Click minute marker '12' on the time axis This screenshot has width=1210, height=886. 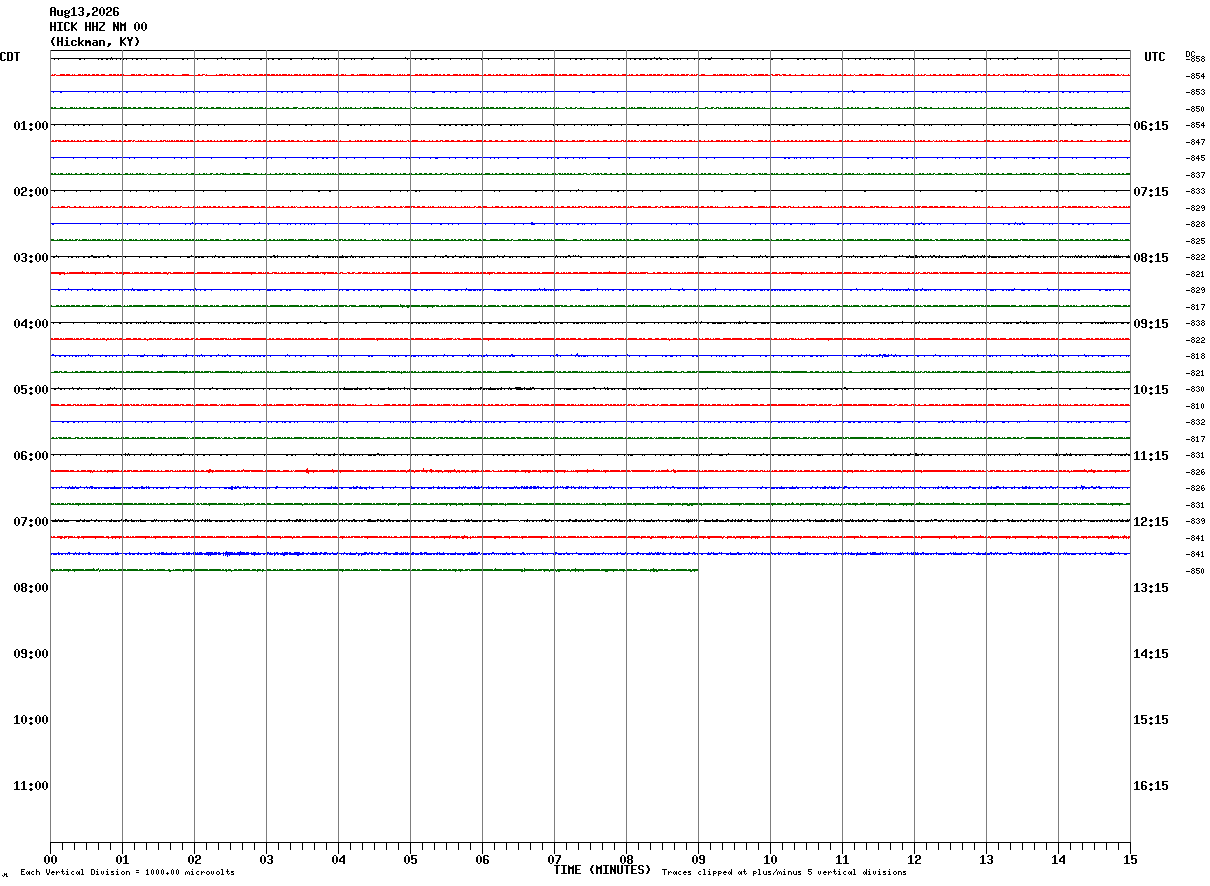coord(914,860)
